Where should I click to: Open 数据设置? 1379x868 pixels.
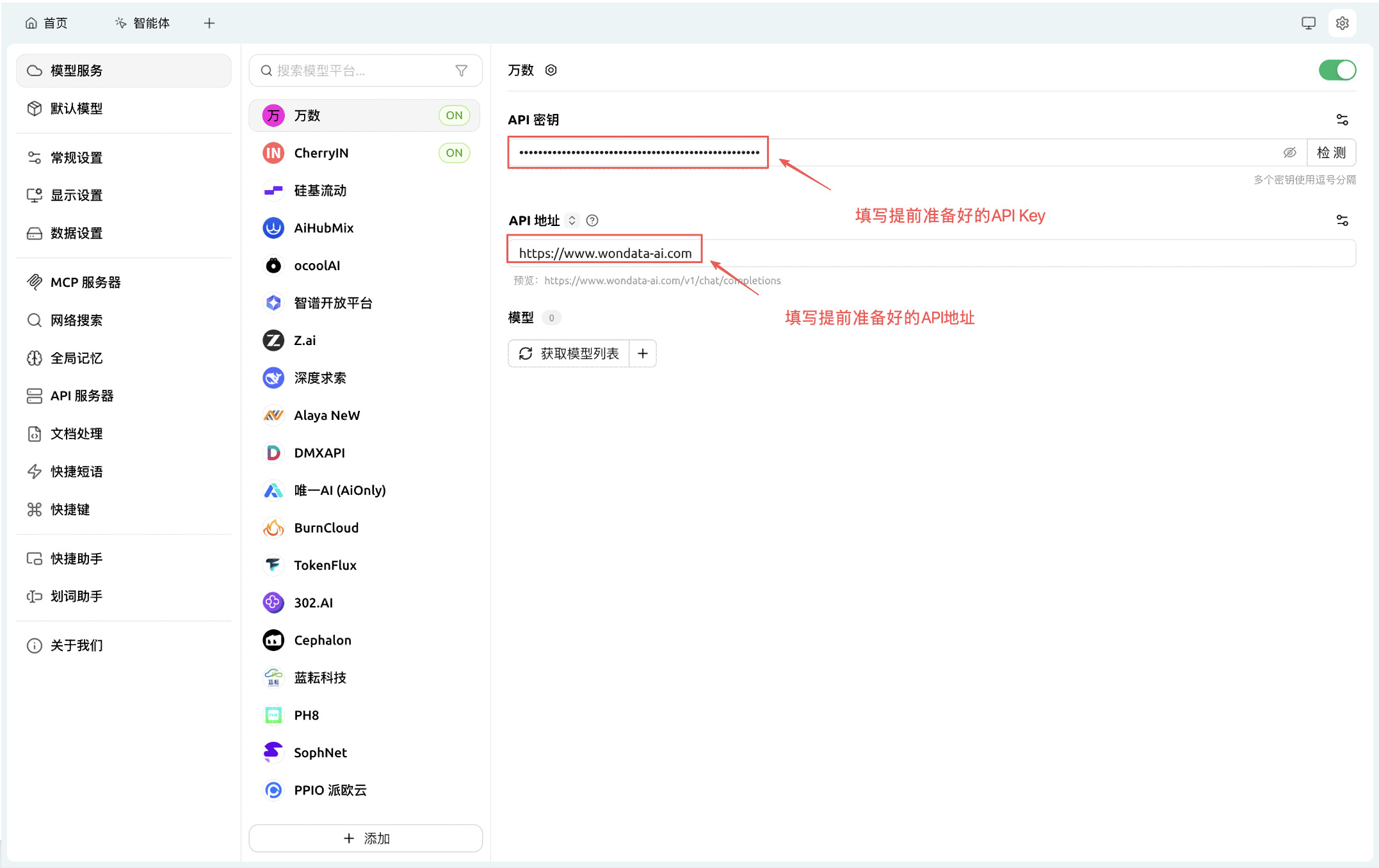point(124,233)
